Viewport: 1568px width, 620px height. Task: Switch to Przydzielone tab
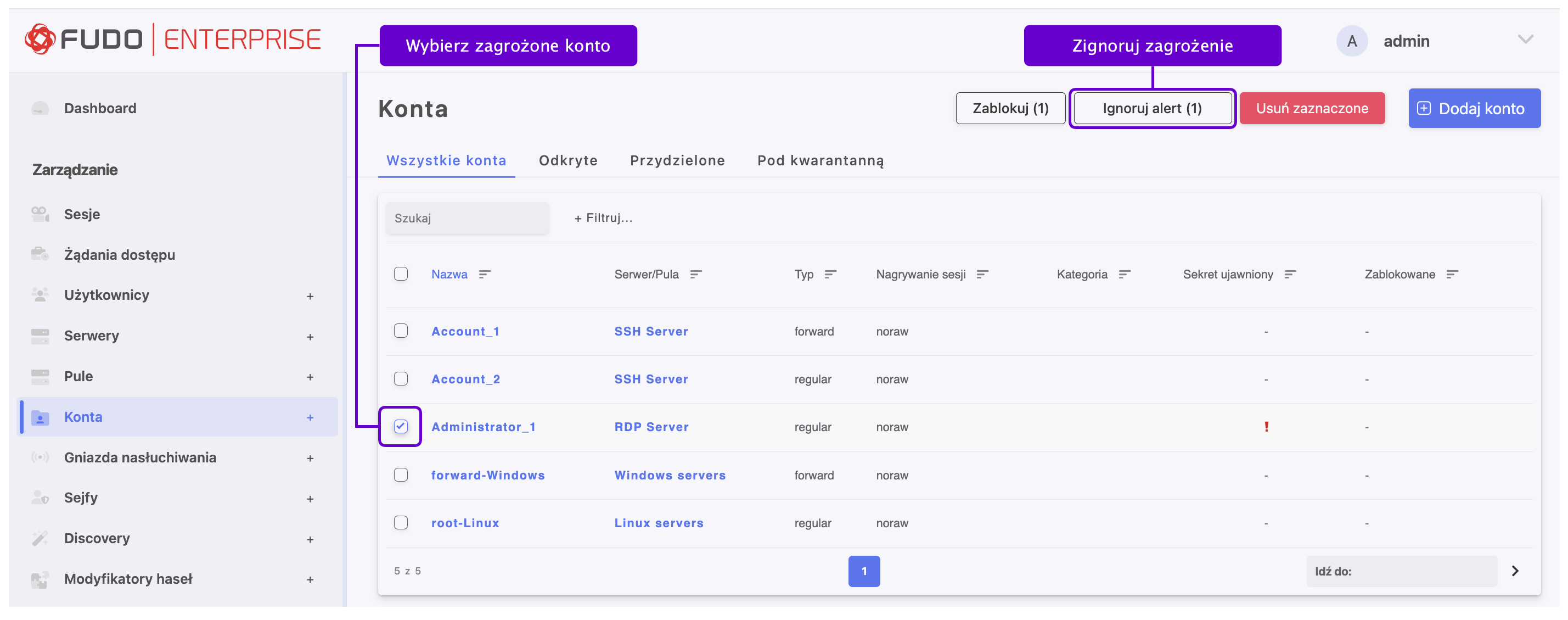coord(677,161)
